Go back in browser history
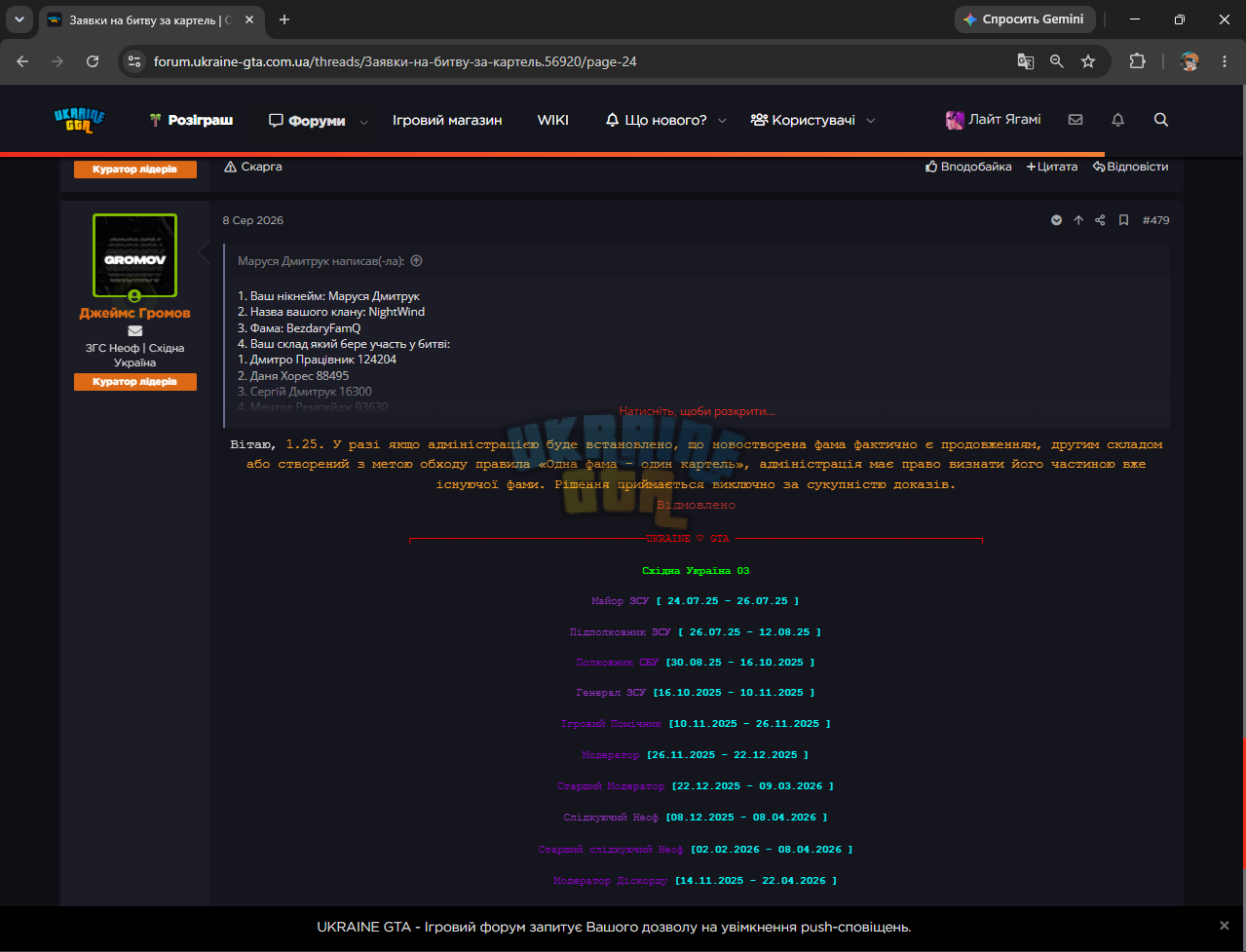Screen dimensions: 1246x952 (x=22, y=61)
